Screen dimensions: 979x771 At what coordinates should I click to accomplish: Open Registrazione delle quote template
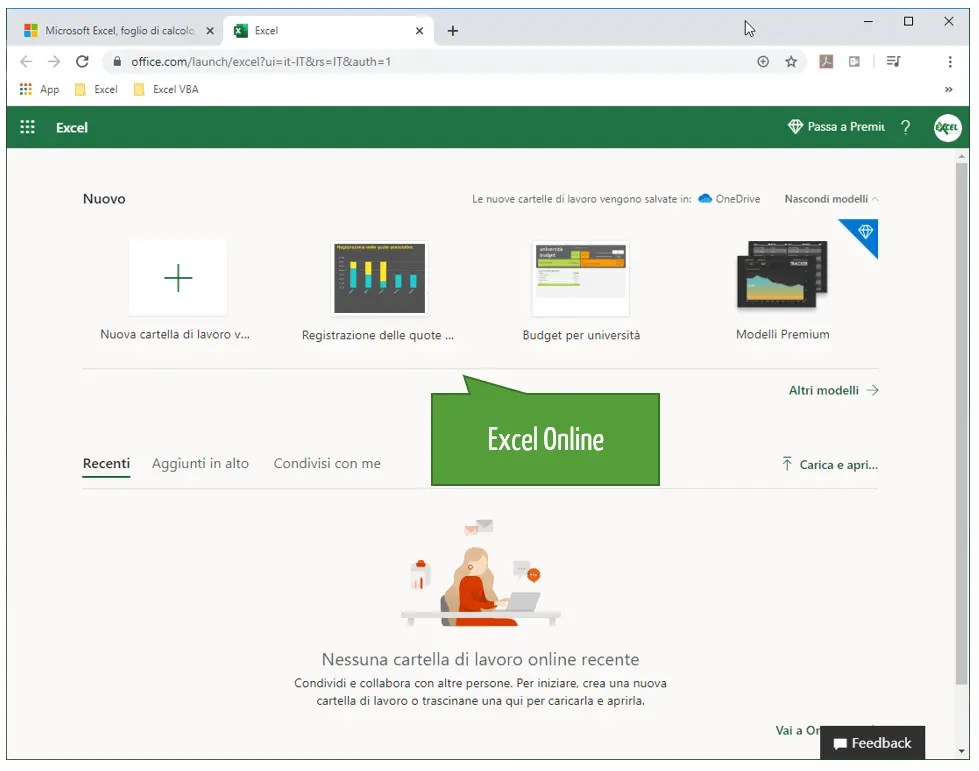(380, 278)
